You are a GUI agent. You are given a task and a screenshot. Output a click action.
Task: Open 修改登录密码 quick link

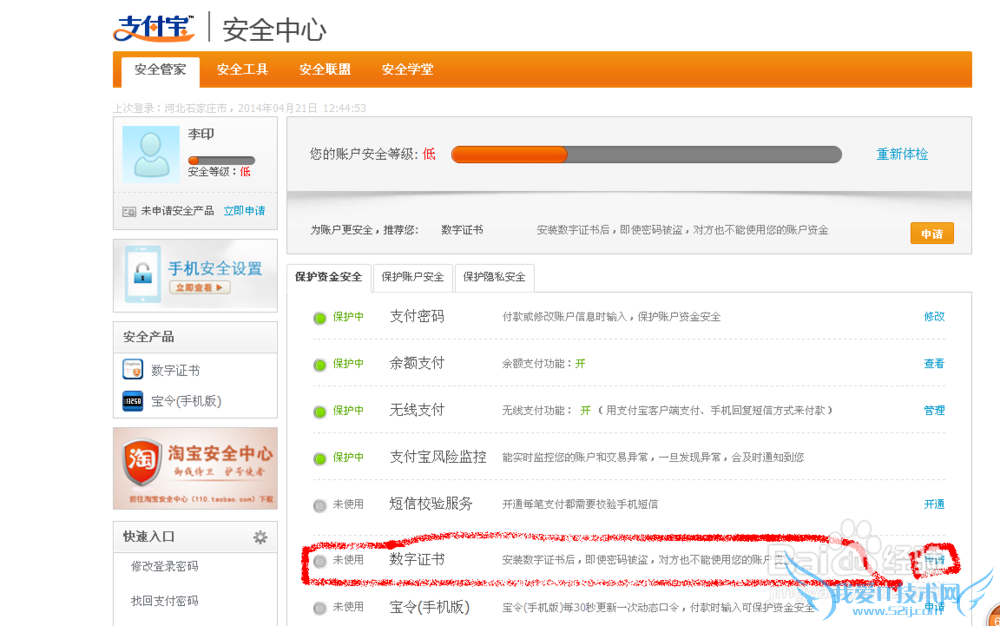coord(165,566)
